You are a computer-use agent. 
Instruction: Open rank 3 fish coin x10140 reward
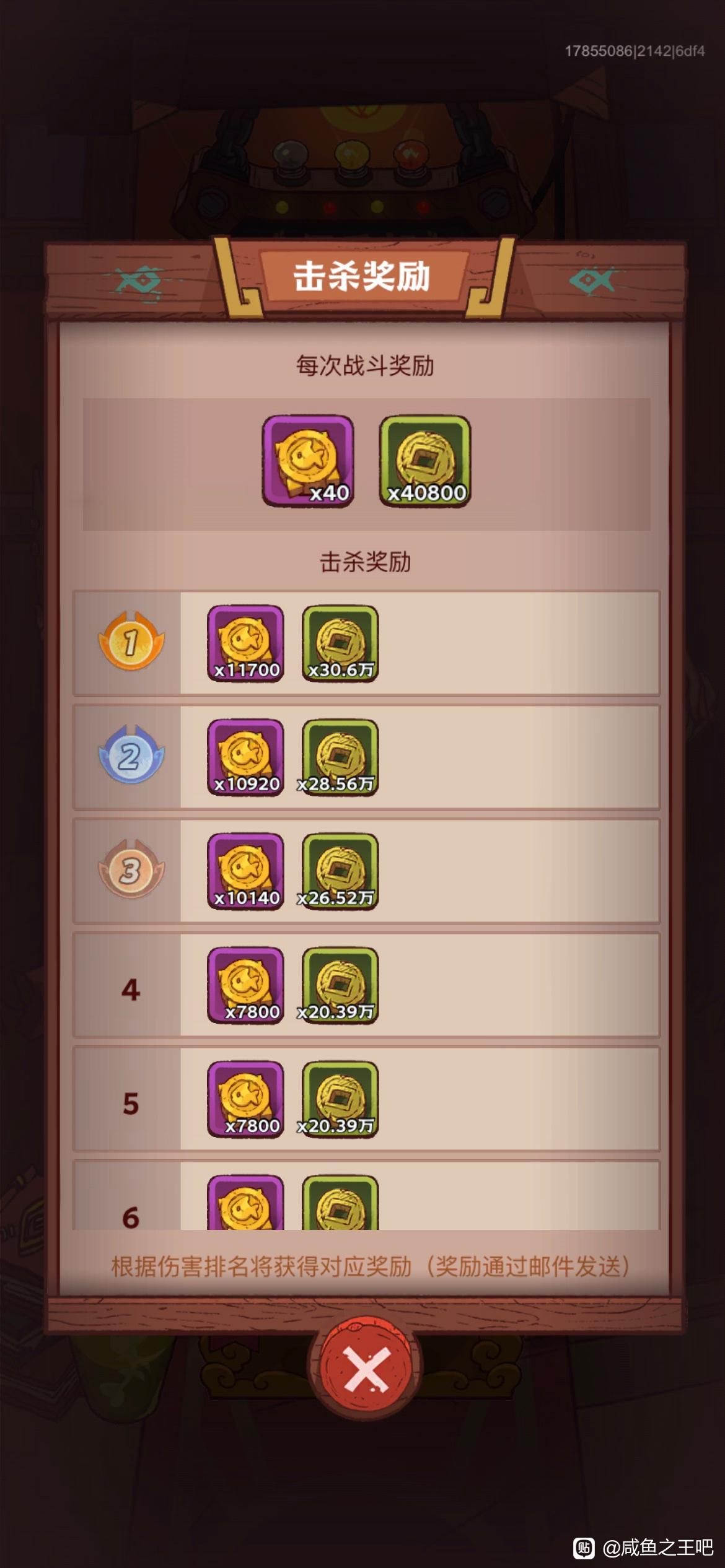tap(245, 871)
